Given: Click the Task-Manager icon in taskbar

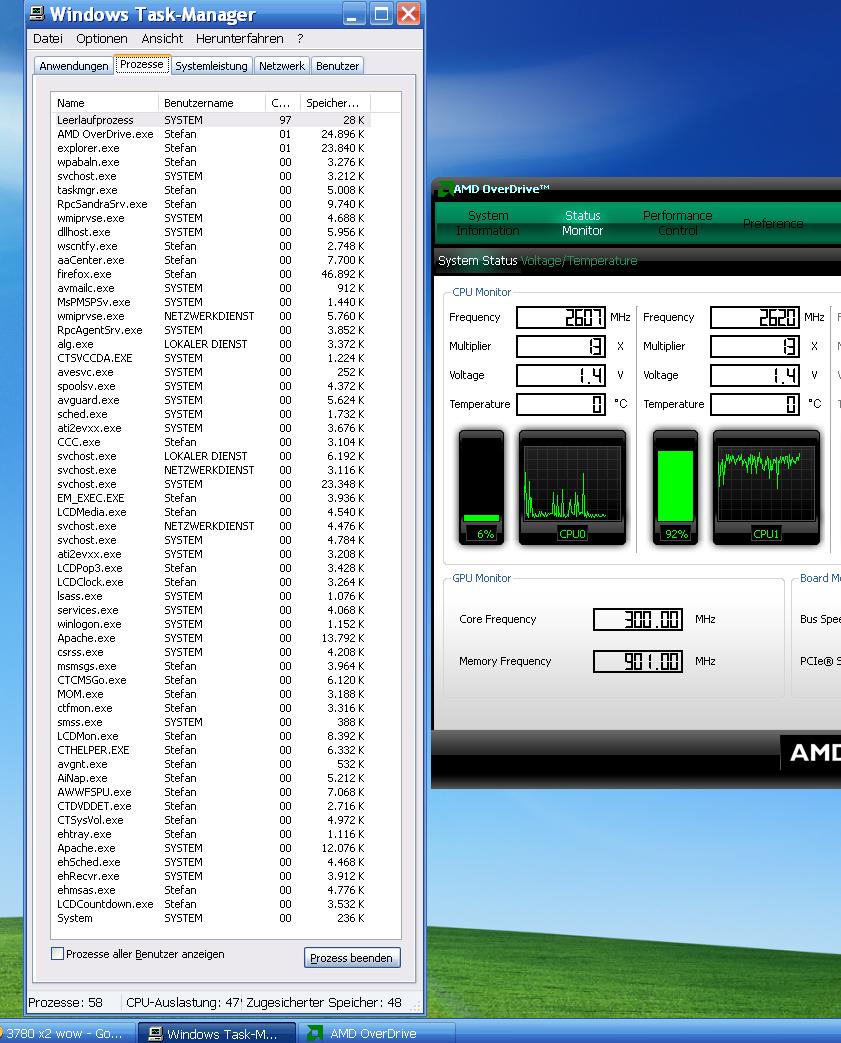Looking at the screenshot, I should coord(155,1034).
